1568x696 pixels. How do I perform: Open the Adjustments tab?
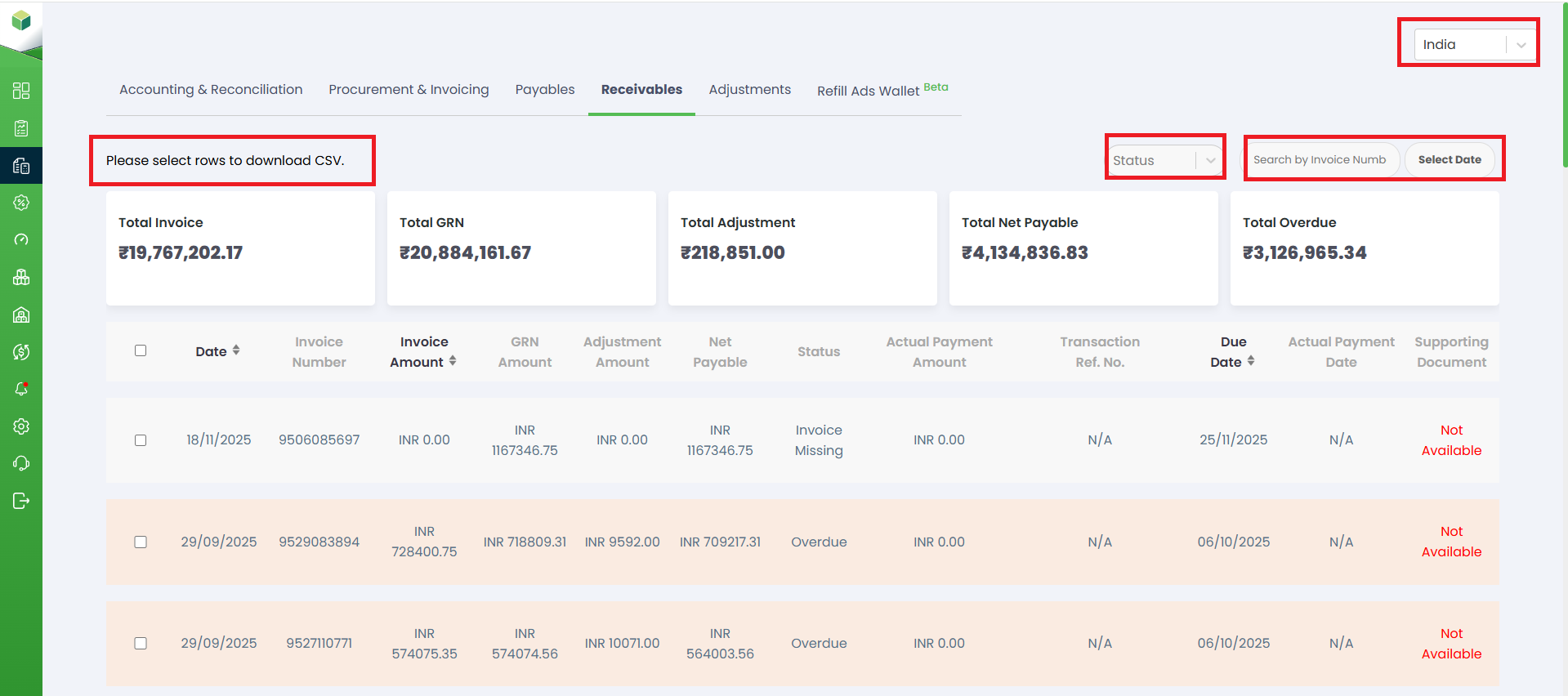749,90
